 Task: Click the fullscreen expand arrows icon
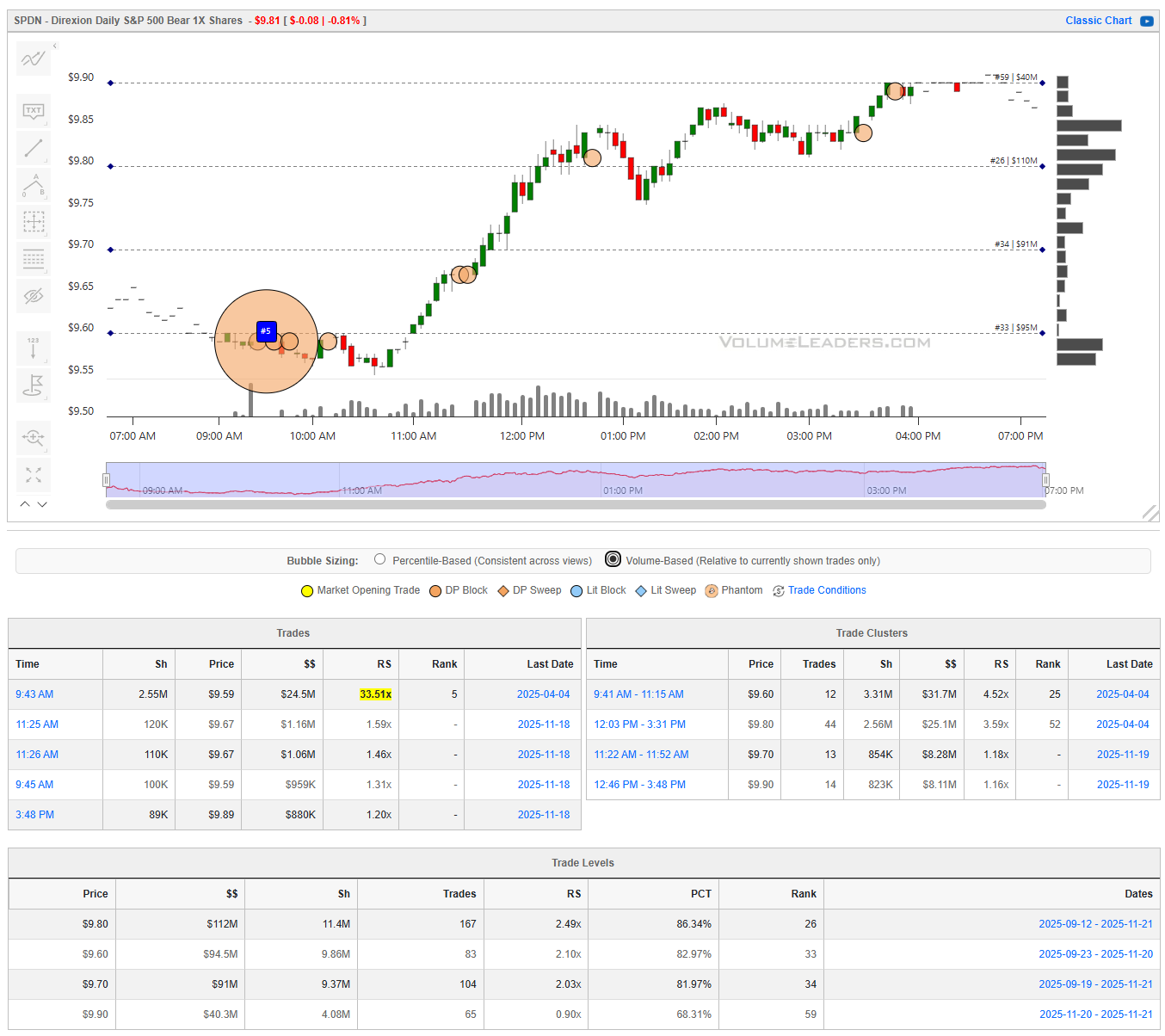[x=34, y=475]
